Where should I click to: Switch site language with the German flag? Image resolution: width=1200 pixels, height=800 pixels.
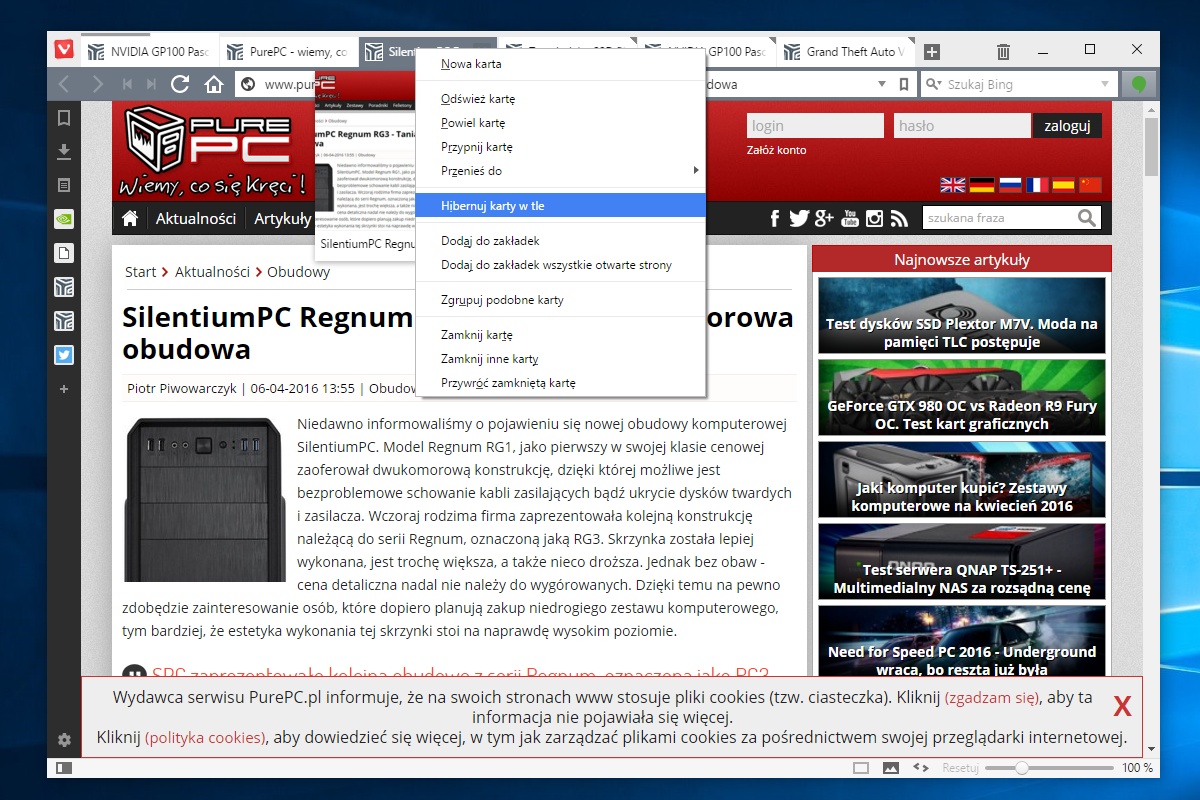click(981, 184)
